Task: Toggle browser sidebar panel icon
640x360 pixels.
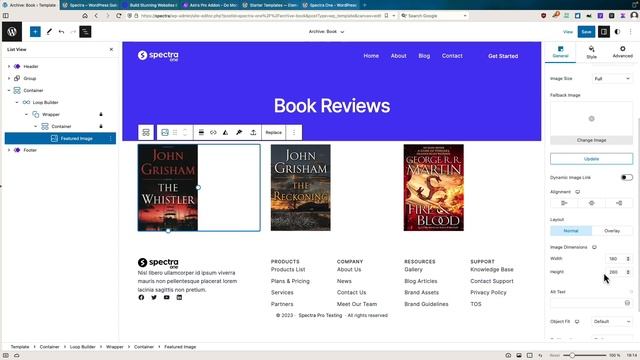Action: pyautogui.click(x=5, y=16)
